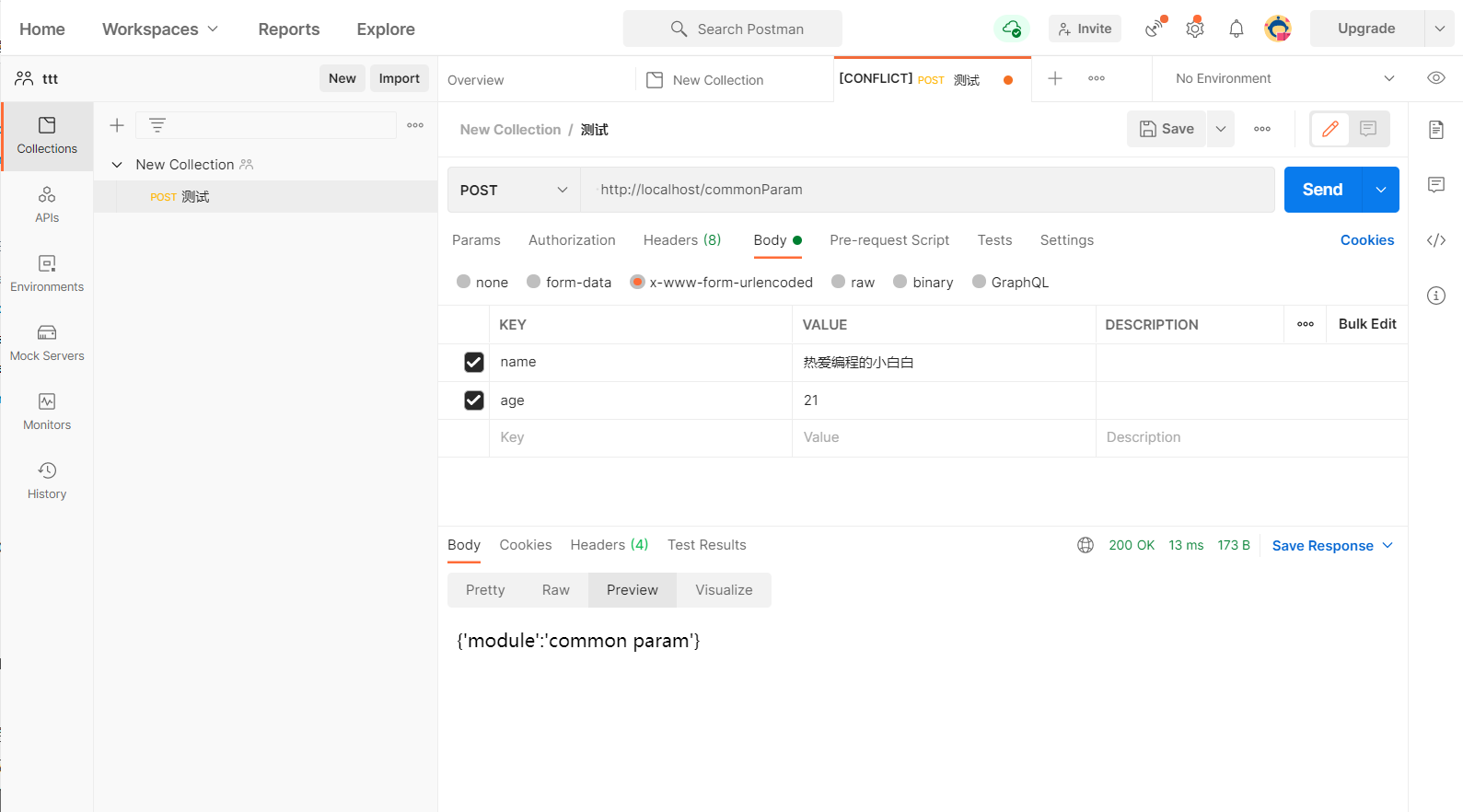Click the environment quick look eye icon
The width and height of the screenshot is (1463, 812).
pos(1435,78)
